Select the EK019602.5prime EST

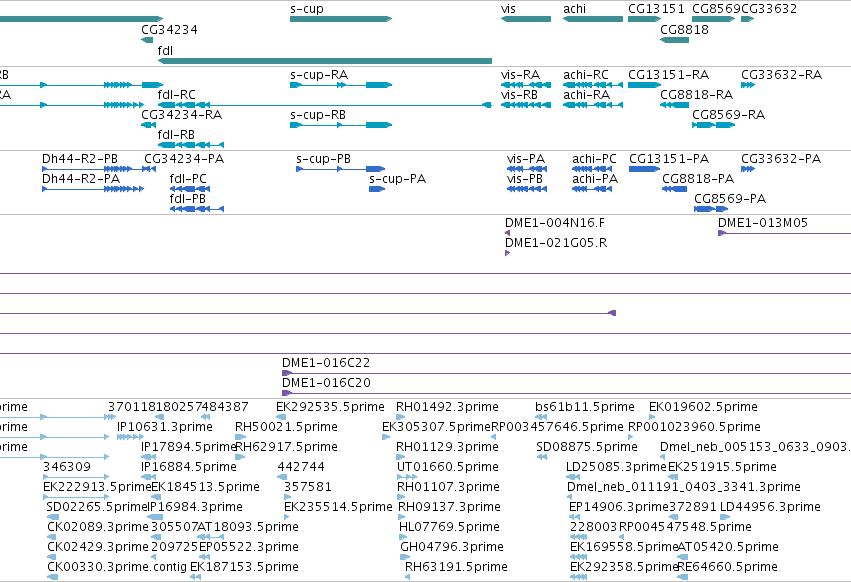(652, 417)
